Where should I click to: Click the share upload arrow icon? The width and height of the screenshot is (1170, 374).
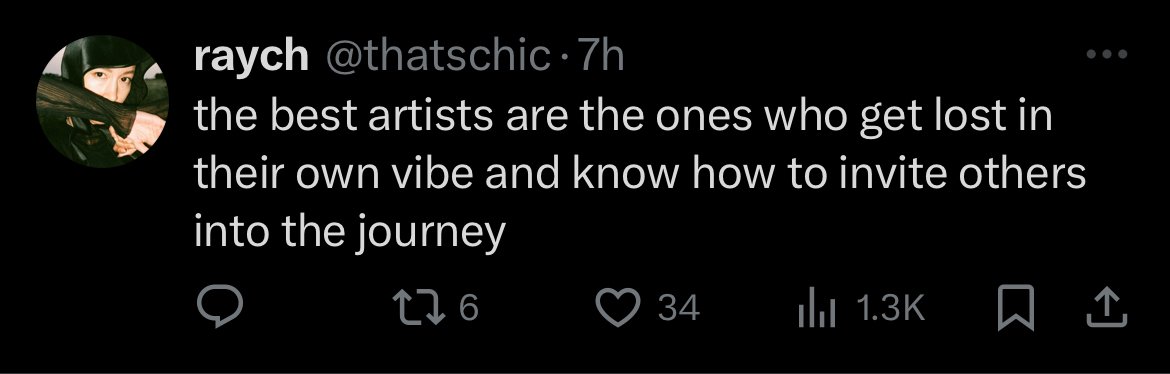(x=1106, y=308)
